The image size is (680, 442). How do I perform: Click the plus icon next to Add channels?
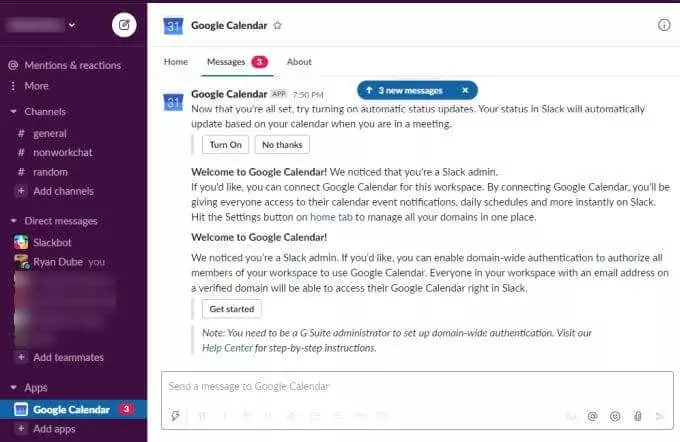point(20,191)
